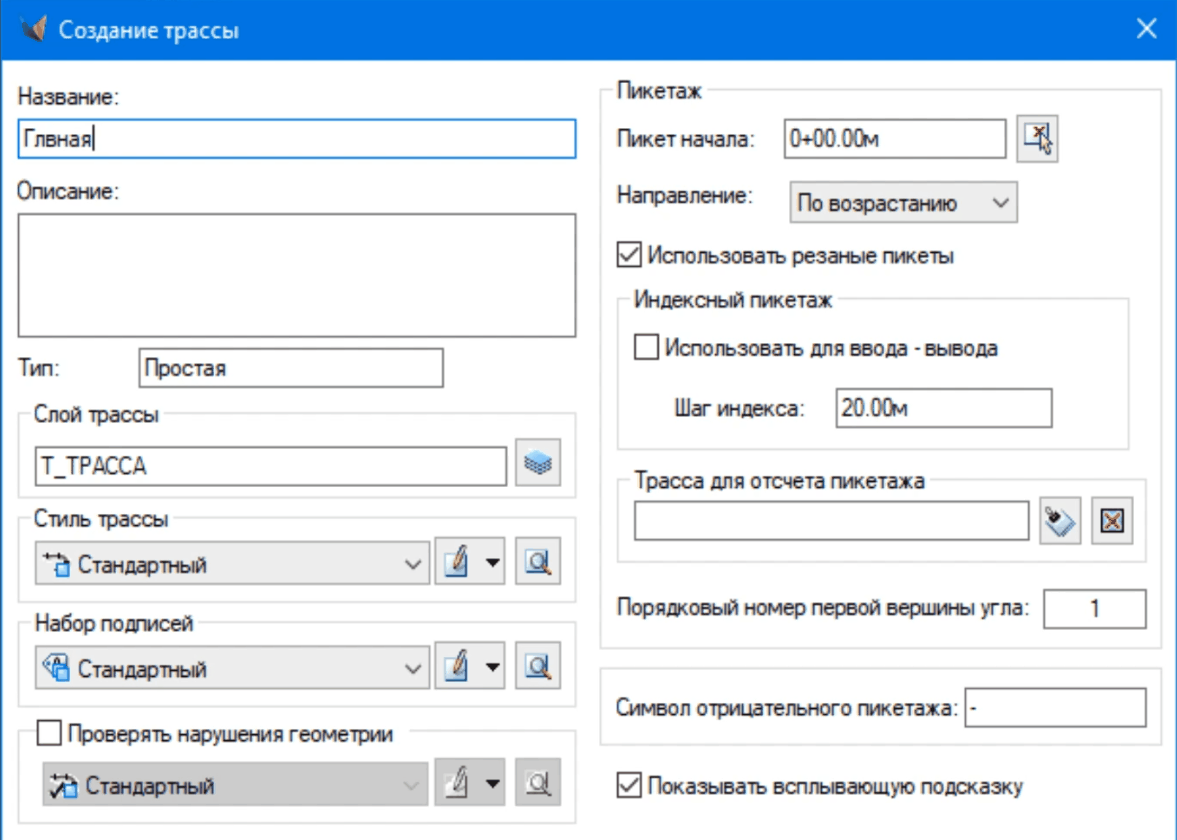Click the preview magnifier icon in Набор подписей
The image size is (1177, 840).
click(x=538, y=668)
